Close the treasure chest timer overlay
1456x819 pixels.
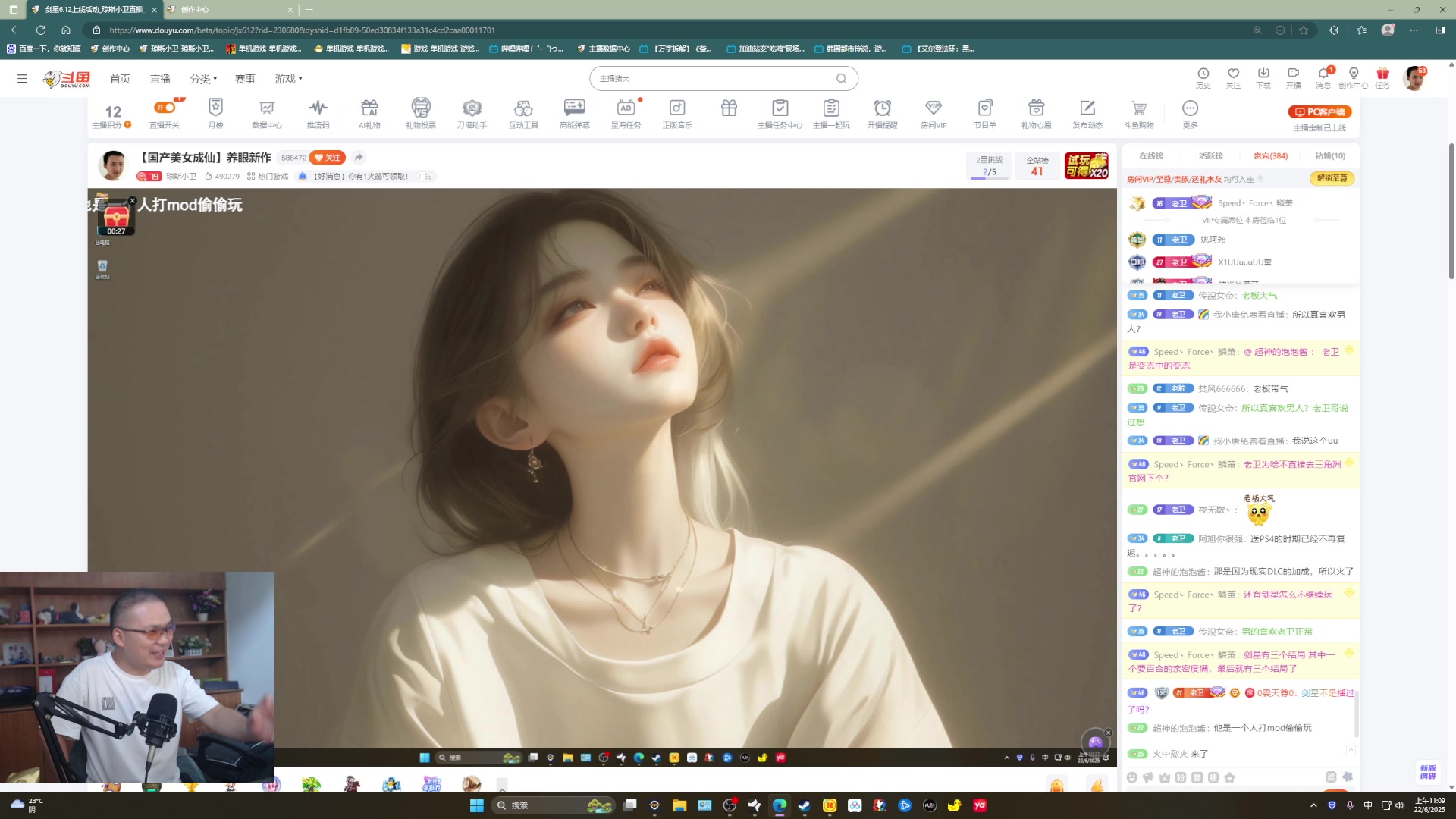tap(132, 201)
